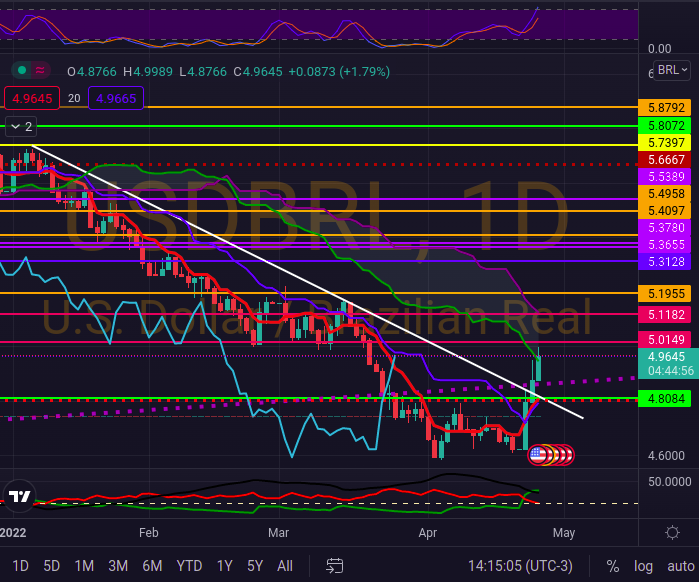Open the go to date calendar icon

tap(335, 566)
